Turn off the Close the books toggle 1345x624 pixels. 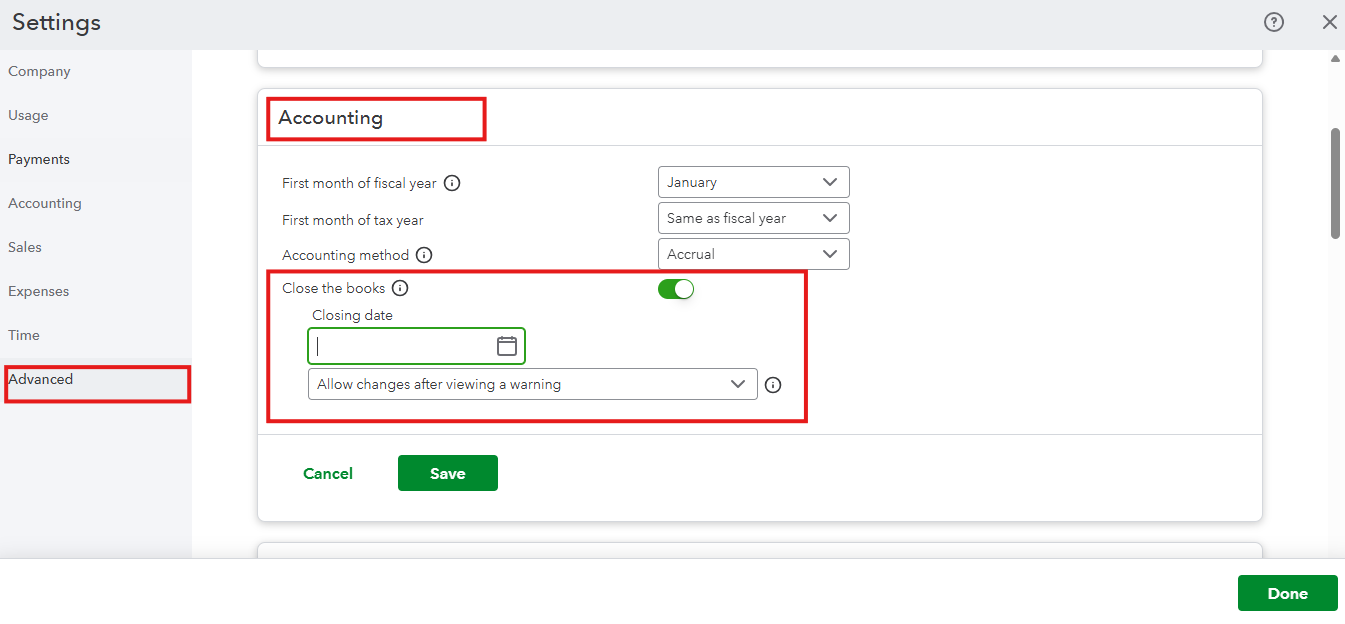(675, 289)
